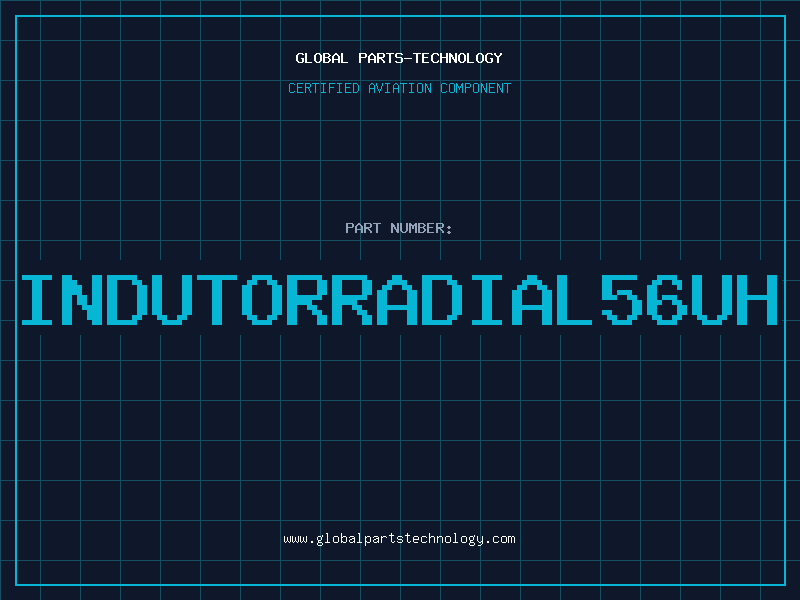800x600 pixels.
Task: Click the PART NUMBER: label
Action: pyautogui.click(x=399, y=228)
